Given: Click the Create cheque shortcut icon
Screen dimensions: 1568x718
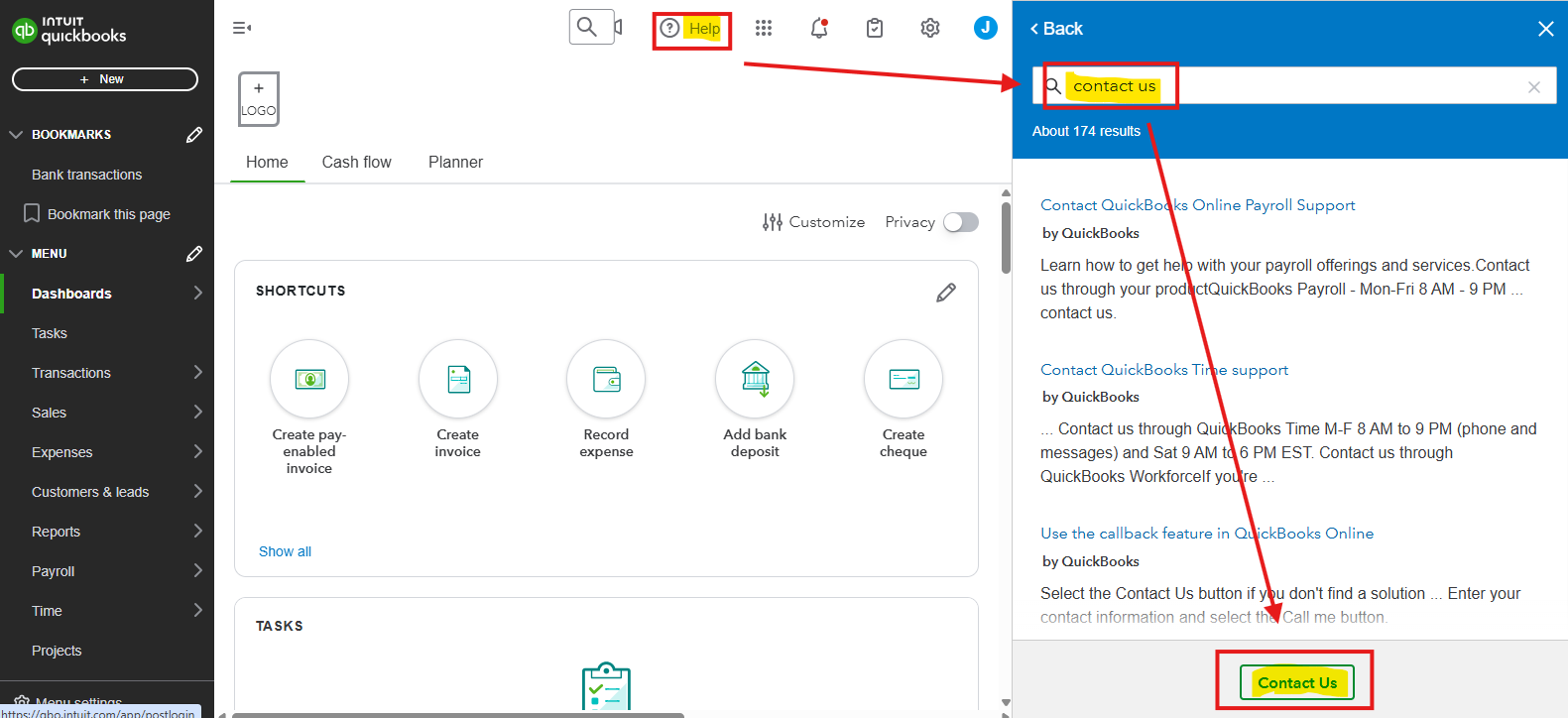Looking at the screenshot, I should [x=904, y=380].
